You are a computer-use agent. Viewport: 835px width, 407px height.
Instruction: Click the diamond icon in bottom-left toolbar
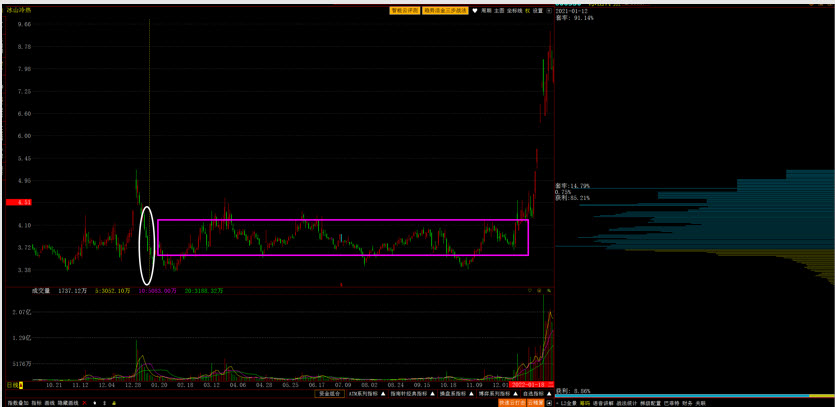pyautogui.click(x=95, y=403)
